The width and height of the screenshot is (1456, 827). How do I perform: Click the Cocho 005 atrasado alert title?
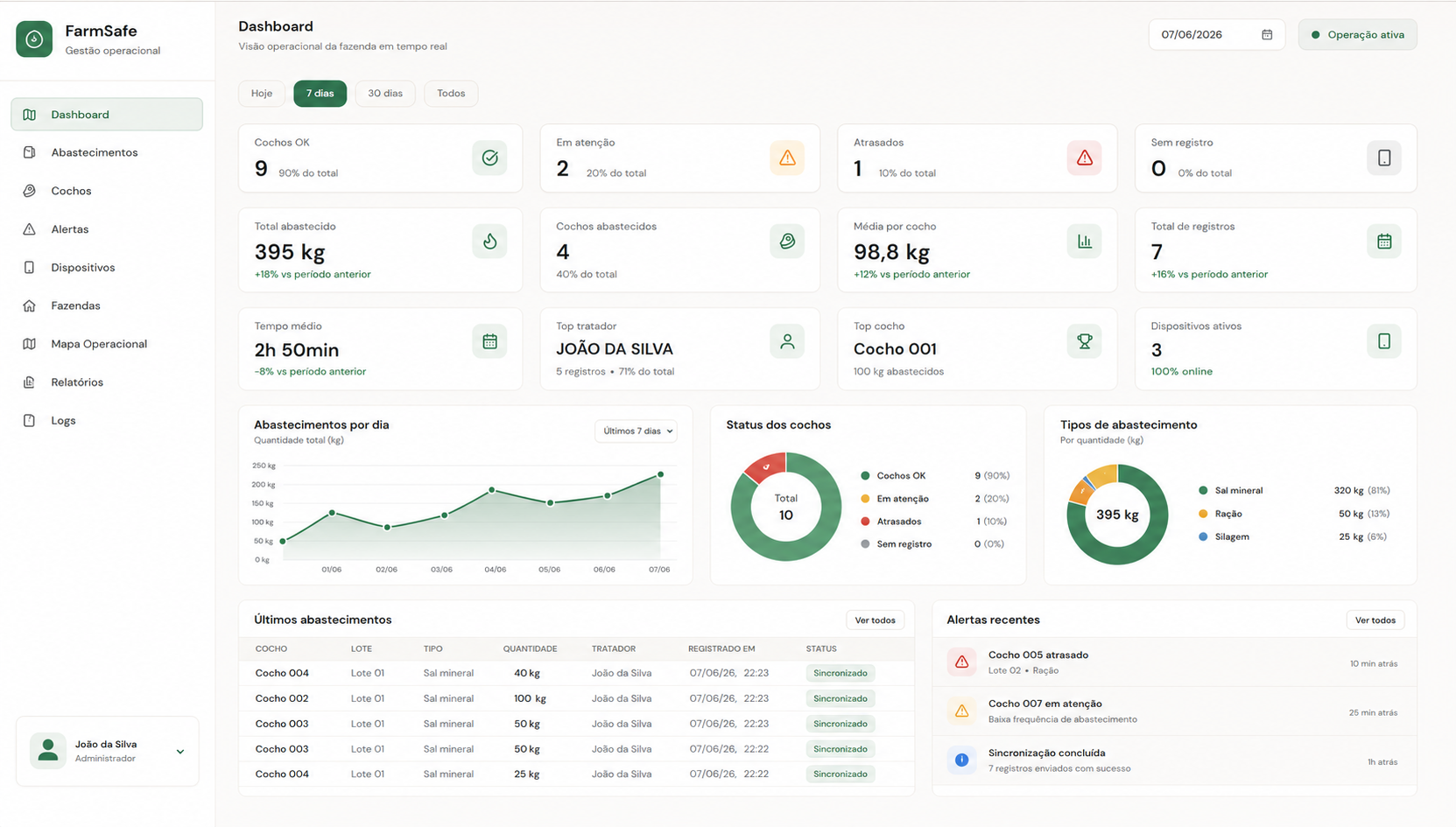point(1038,655)
